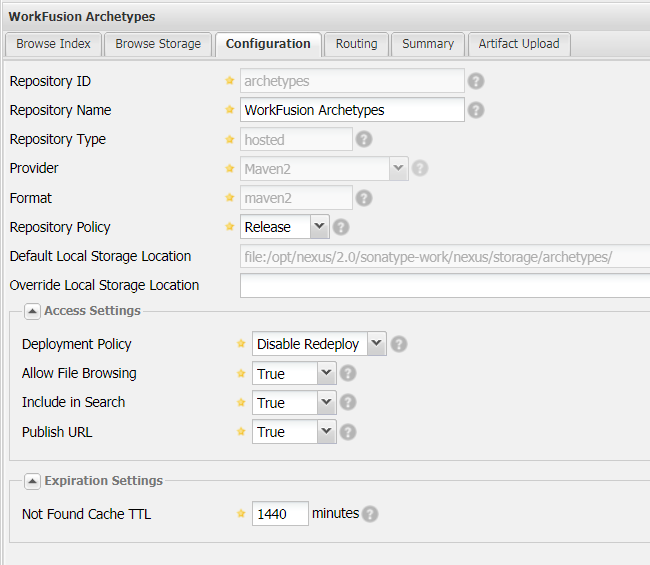
Task: Open the Provider Maven2 dropdown
Action: tap(398, 168)
